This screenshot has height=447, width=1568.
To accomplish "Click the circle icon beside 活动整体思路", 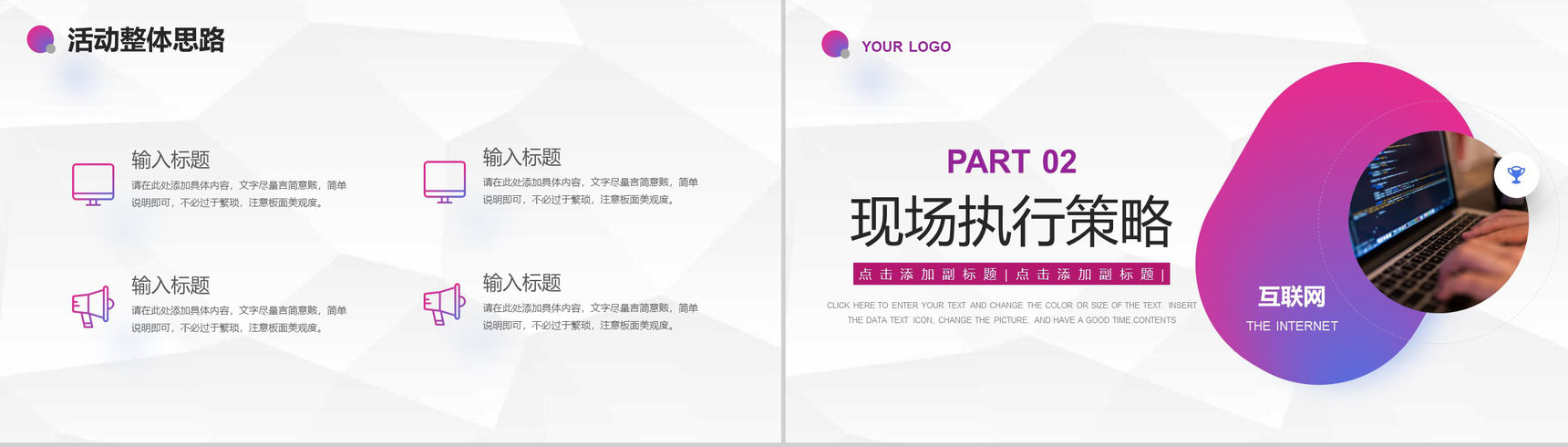I will (x=41, y=39).
